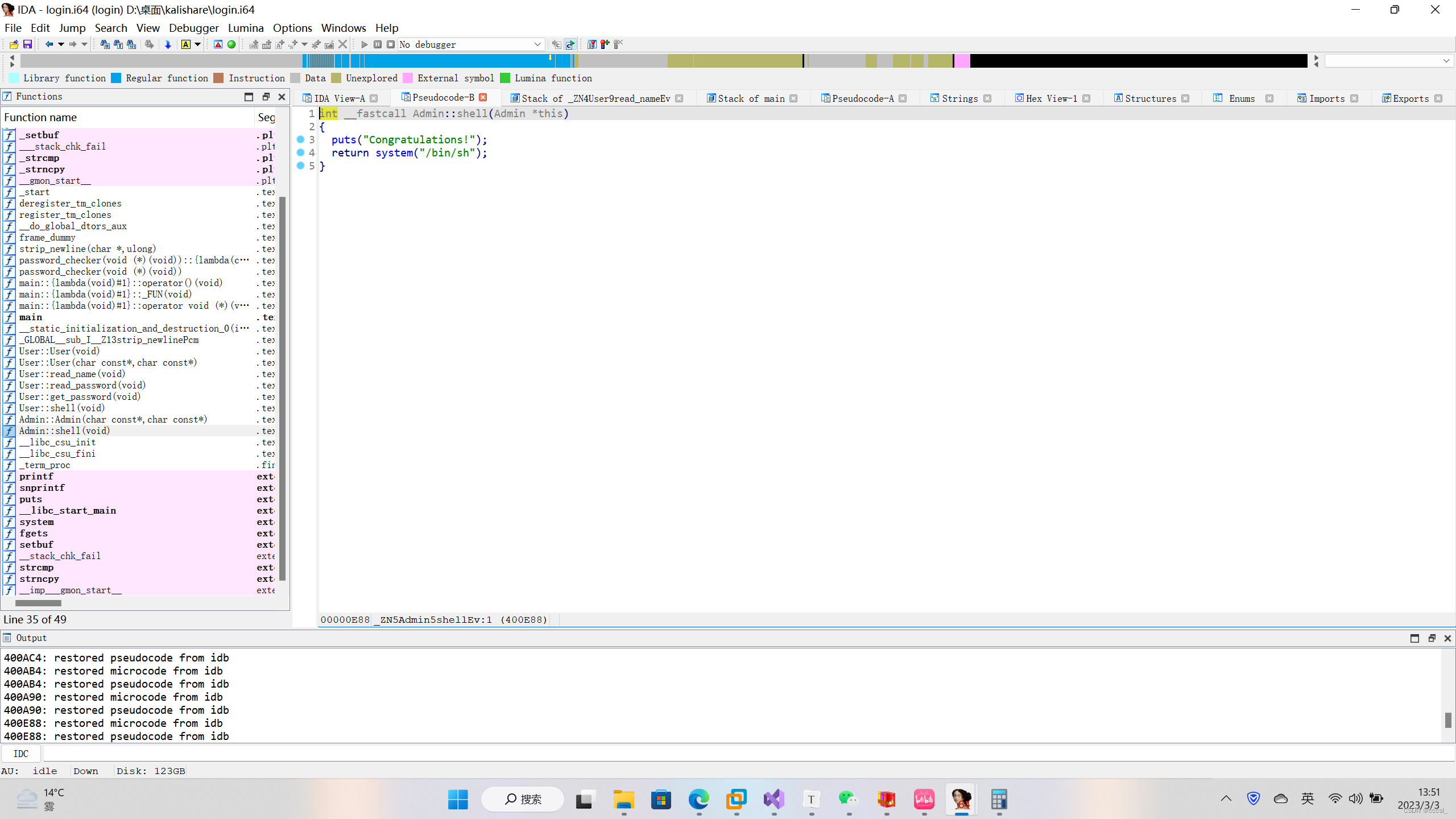Open the yellow A highlight dropdown arrow
Image resolution: width=1456 pixels, height=819 pixels.
(x=198, y=44)
